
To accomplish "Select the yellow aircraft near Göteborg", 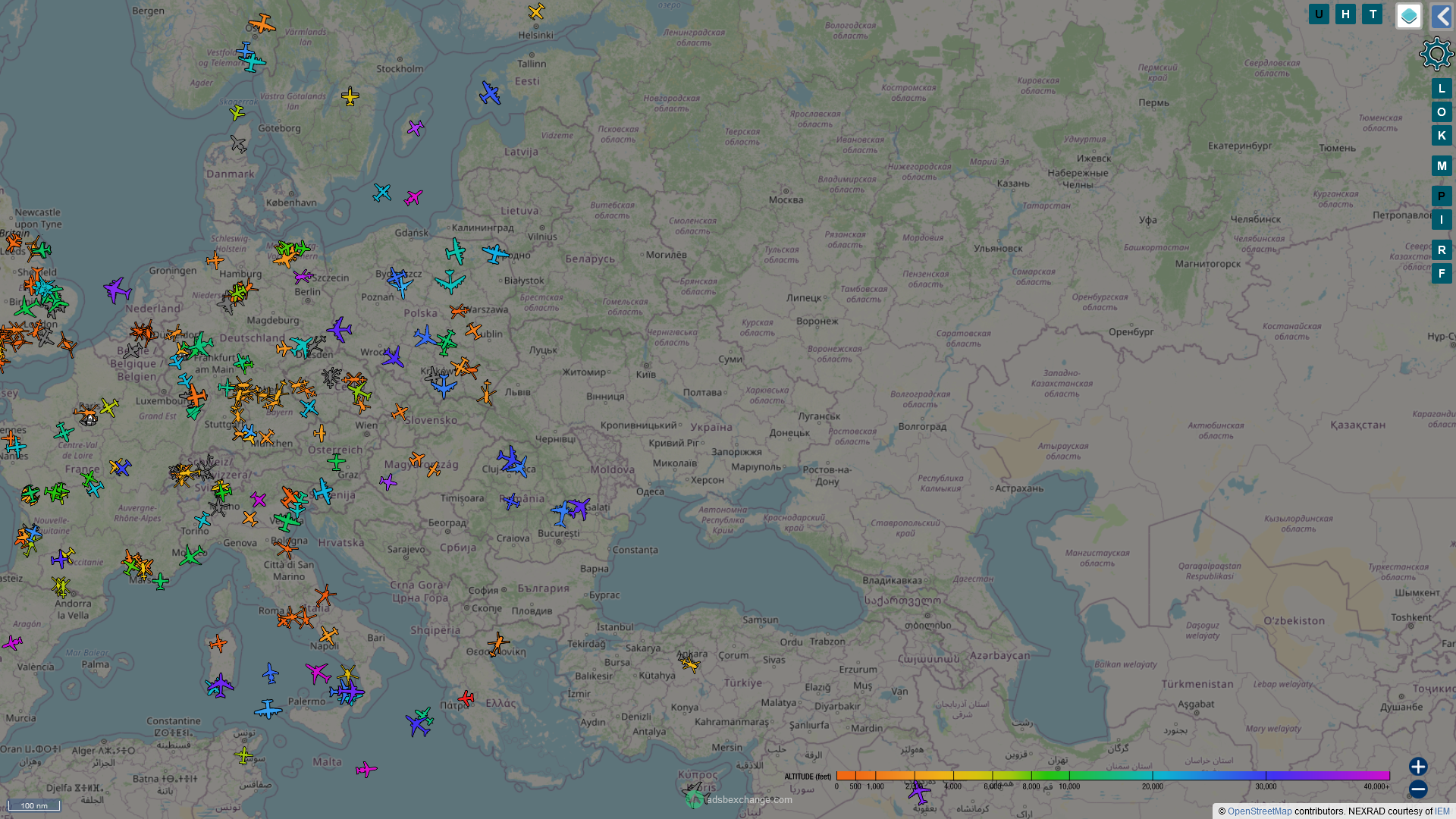I will point(237,113).
